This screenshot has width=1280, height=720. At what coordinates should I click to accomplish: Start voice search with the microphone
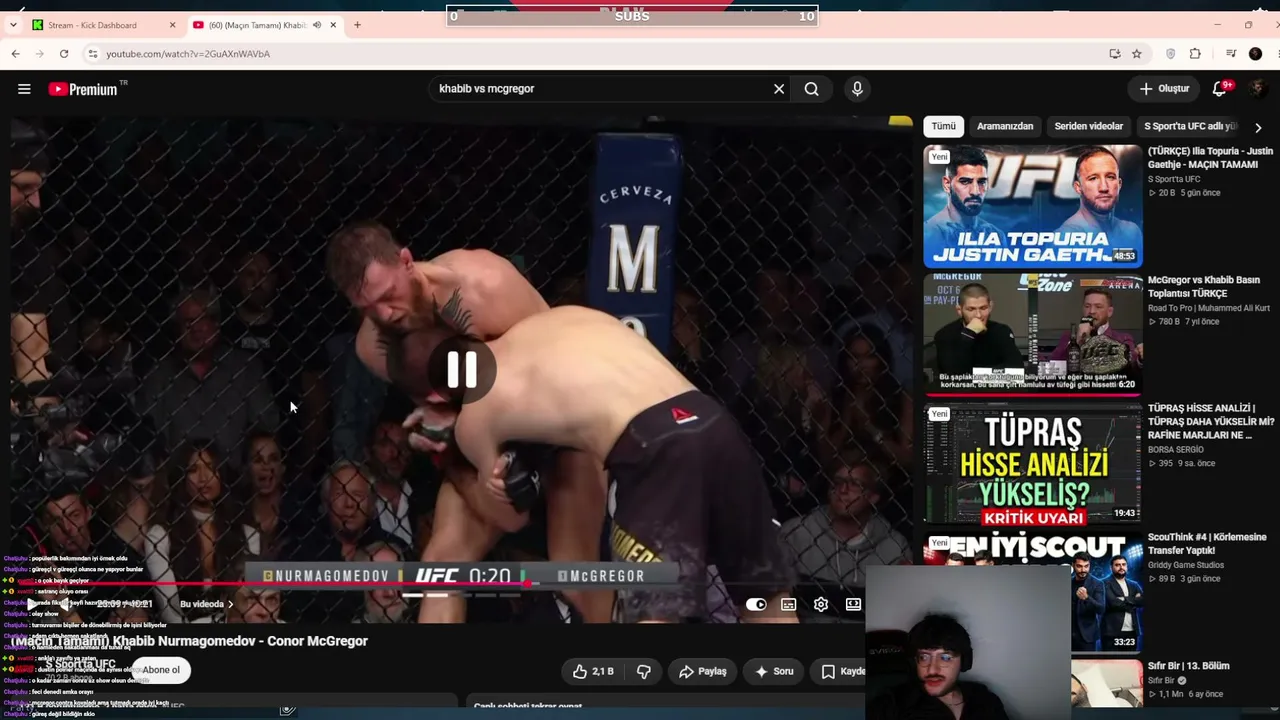(857, 89)
